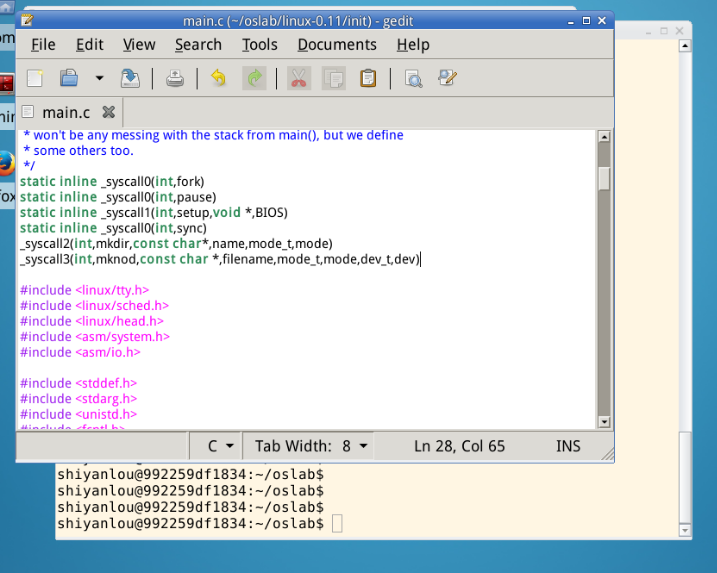Screen dimensions: 717x573
Task: Save the file using toolbar icon
Action: [x=130, y=78]
